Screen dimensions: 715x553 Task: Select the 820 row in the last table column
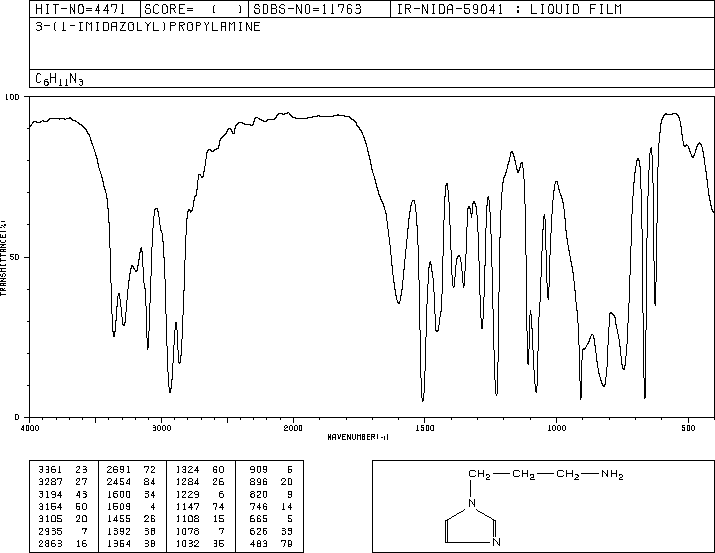[271, 494]
